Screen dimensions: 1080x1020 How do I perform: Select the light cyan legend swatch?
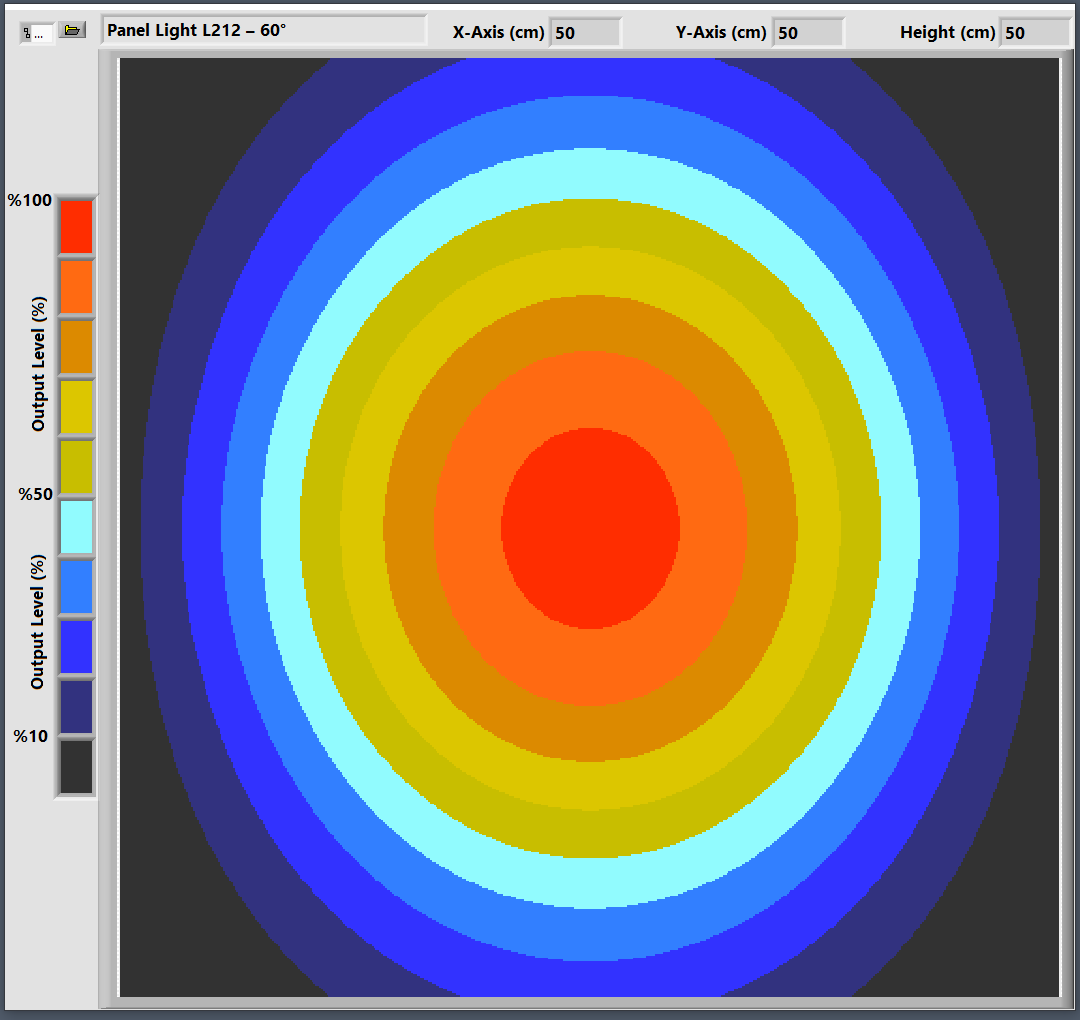point(76,527)
